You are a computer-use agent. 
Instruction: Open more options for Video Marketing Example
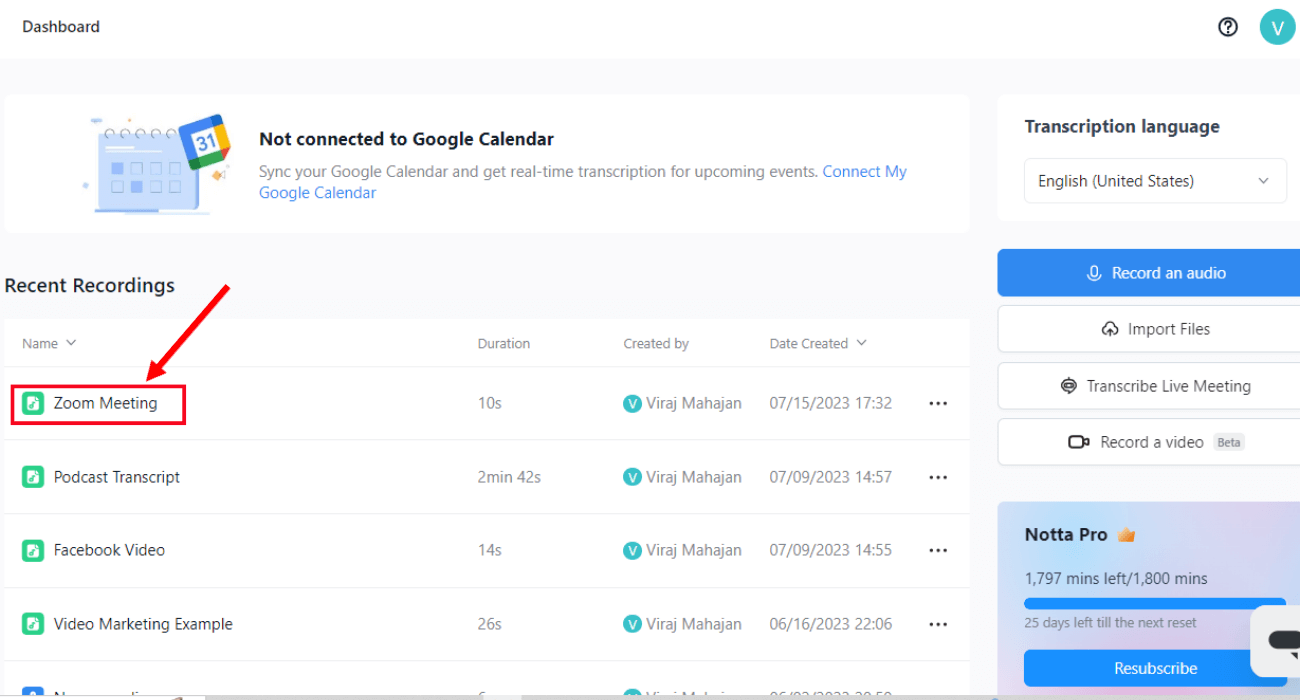point(938,625)
